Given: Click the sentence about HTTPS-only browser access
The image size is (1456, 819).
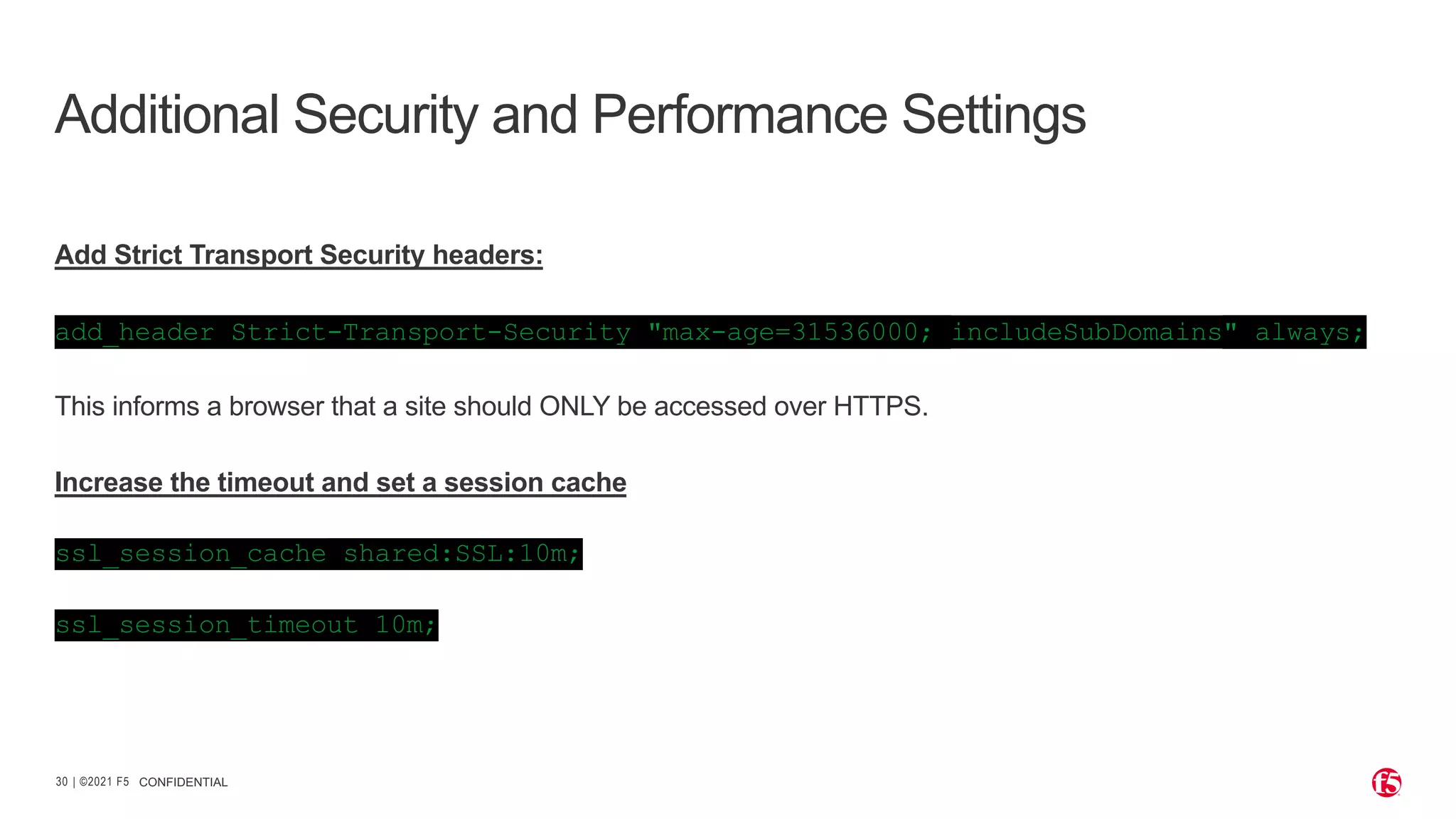Looking at the screenshot, I should point(491,407).
